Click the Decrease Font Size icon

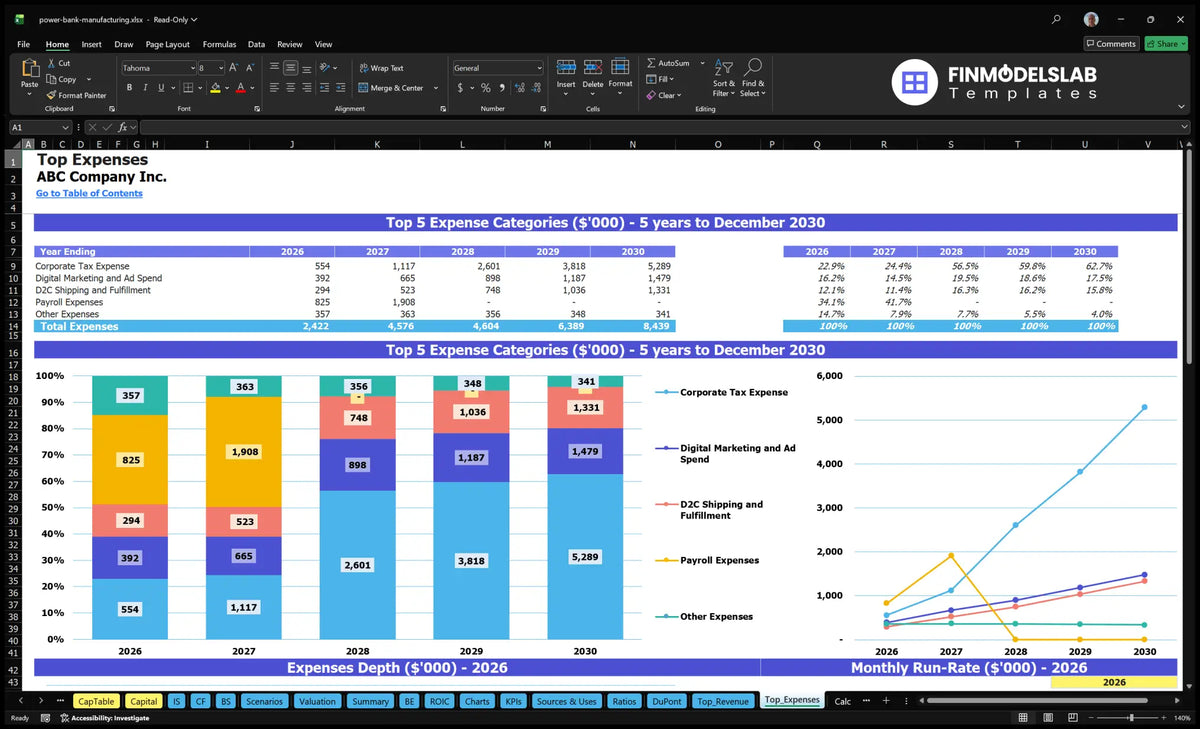(x=249, y=68)
